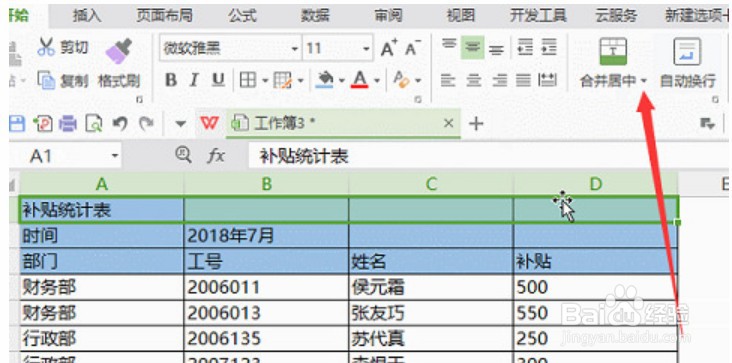This screenshot has width=732, height=363.
Task: Click the clear formatting eraser icon
Action: [x=401, y=80]
